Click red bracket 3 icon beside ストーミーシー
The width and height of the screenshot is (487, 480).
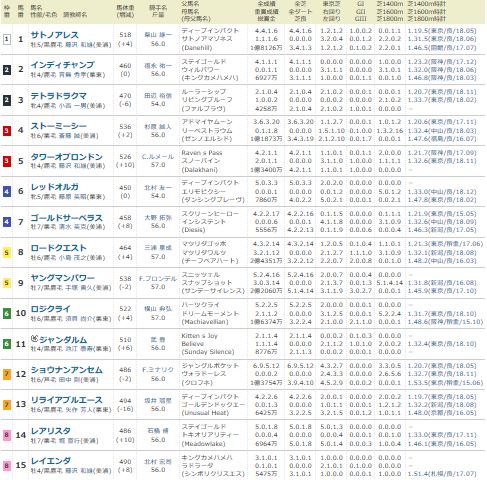coord(6,131)
